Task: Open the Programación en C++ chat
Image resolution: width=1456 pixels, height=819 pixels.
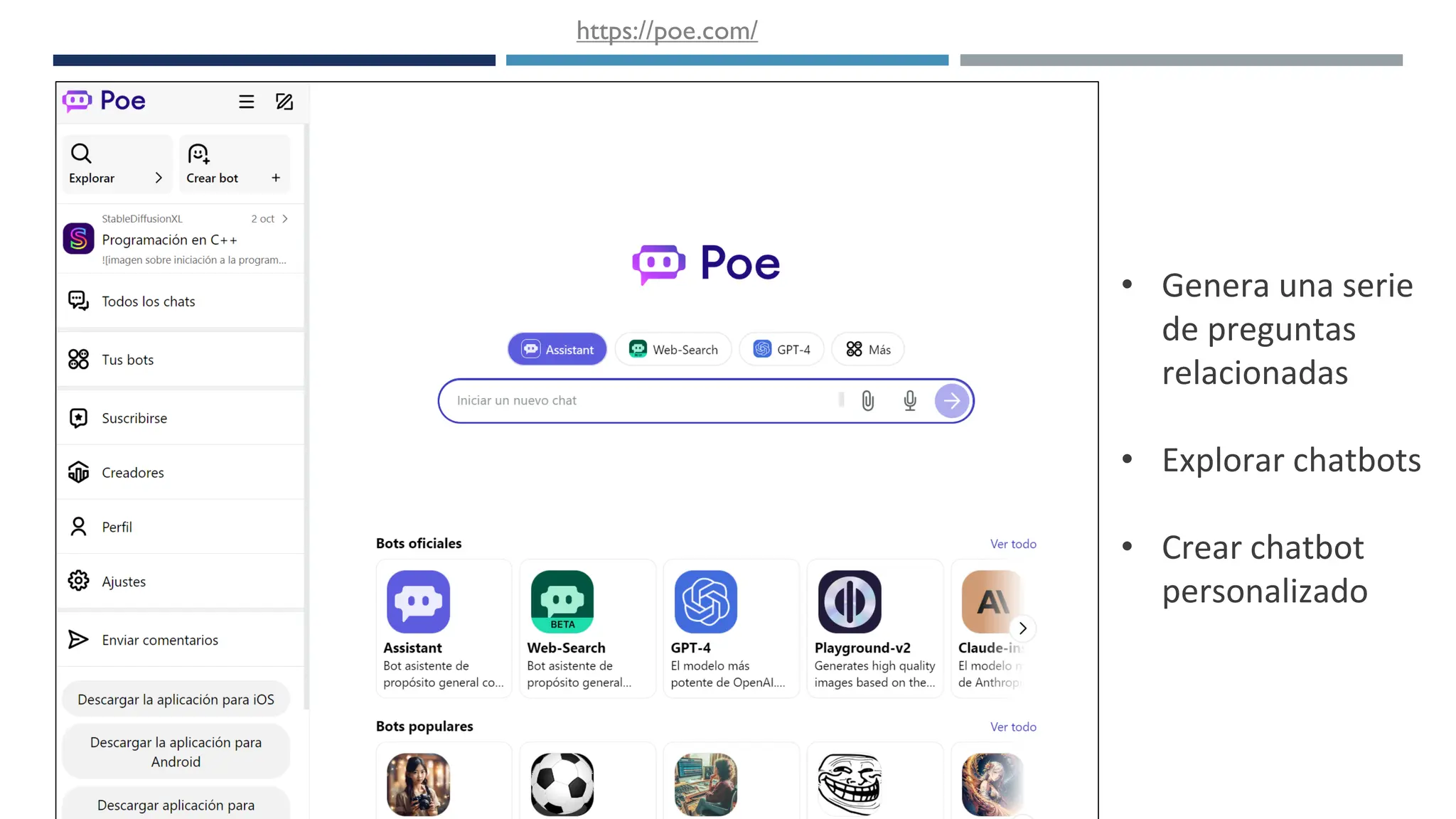Action: (x=181, y=239)
